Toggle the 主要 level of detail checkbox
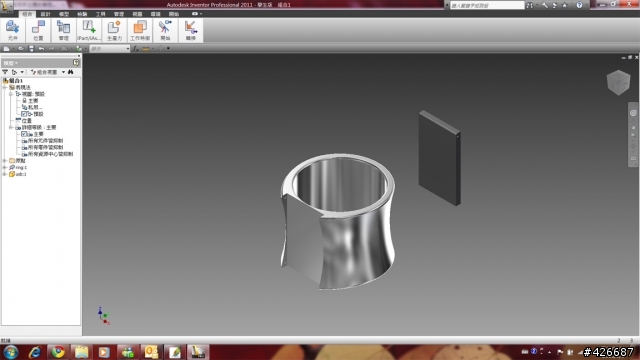Viewport: 640px width, 360px height. tap(24, 134)
